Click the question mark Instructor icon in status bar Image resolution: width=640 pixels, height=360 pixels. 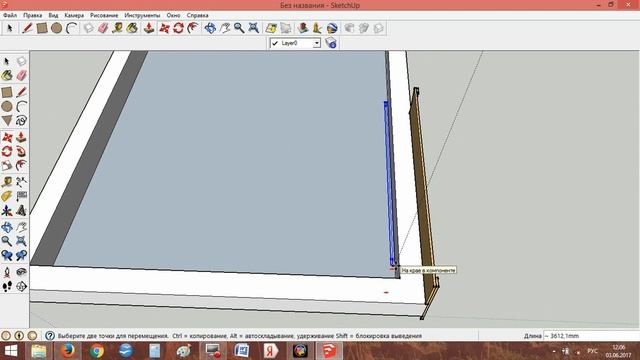point(50,336)
